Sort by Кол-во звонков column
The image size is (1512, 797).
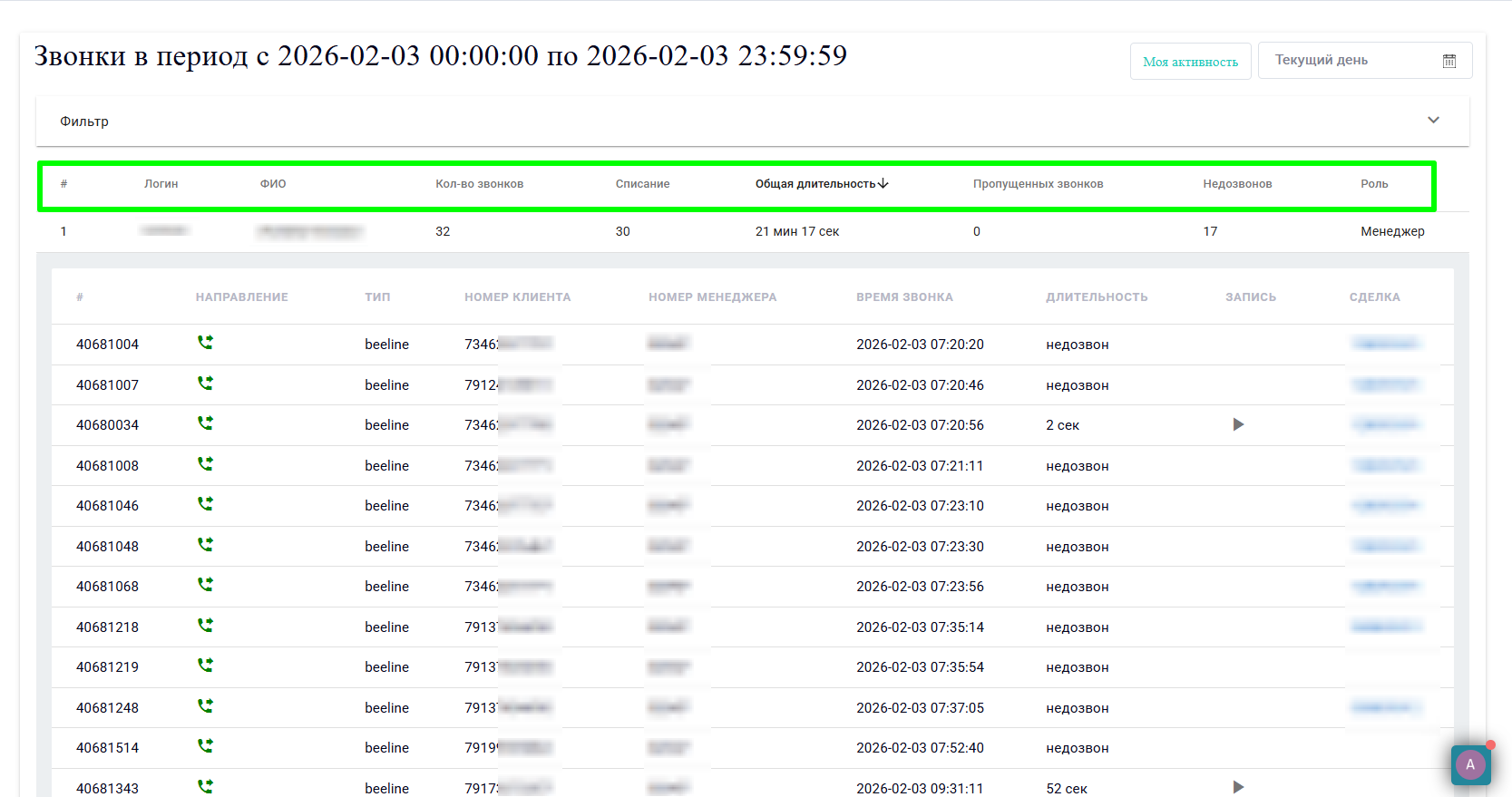point(480,184)
